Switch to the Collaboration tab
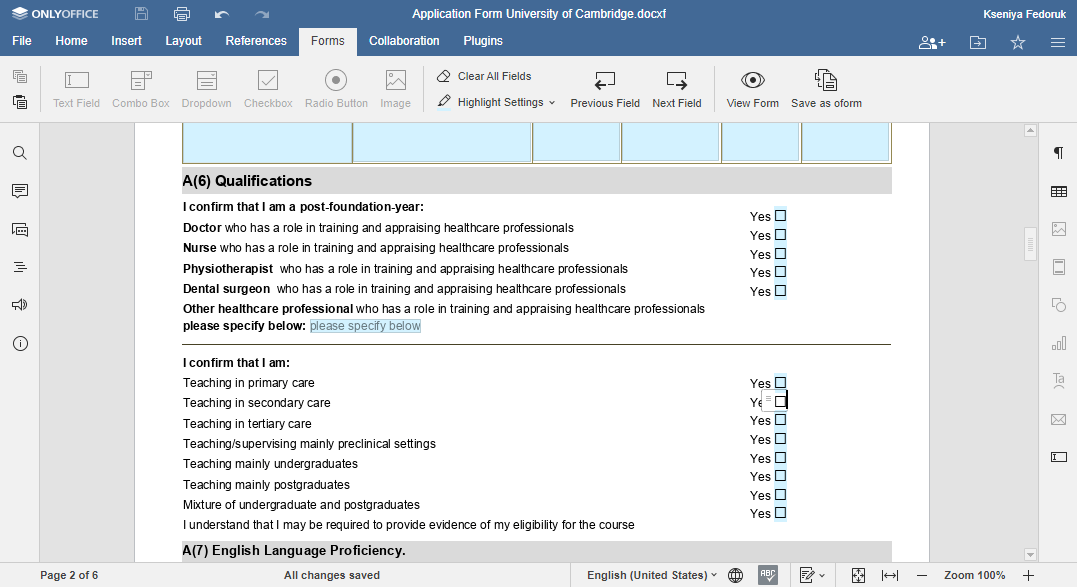The height and width of the screenshot is (587, 1077). [404, 41]
